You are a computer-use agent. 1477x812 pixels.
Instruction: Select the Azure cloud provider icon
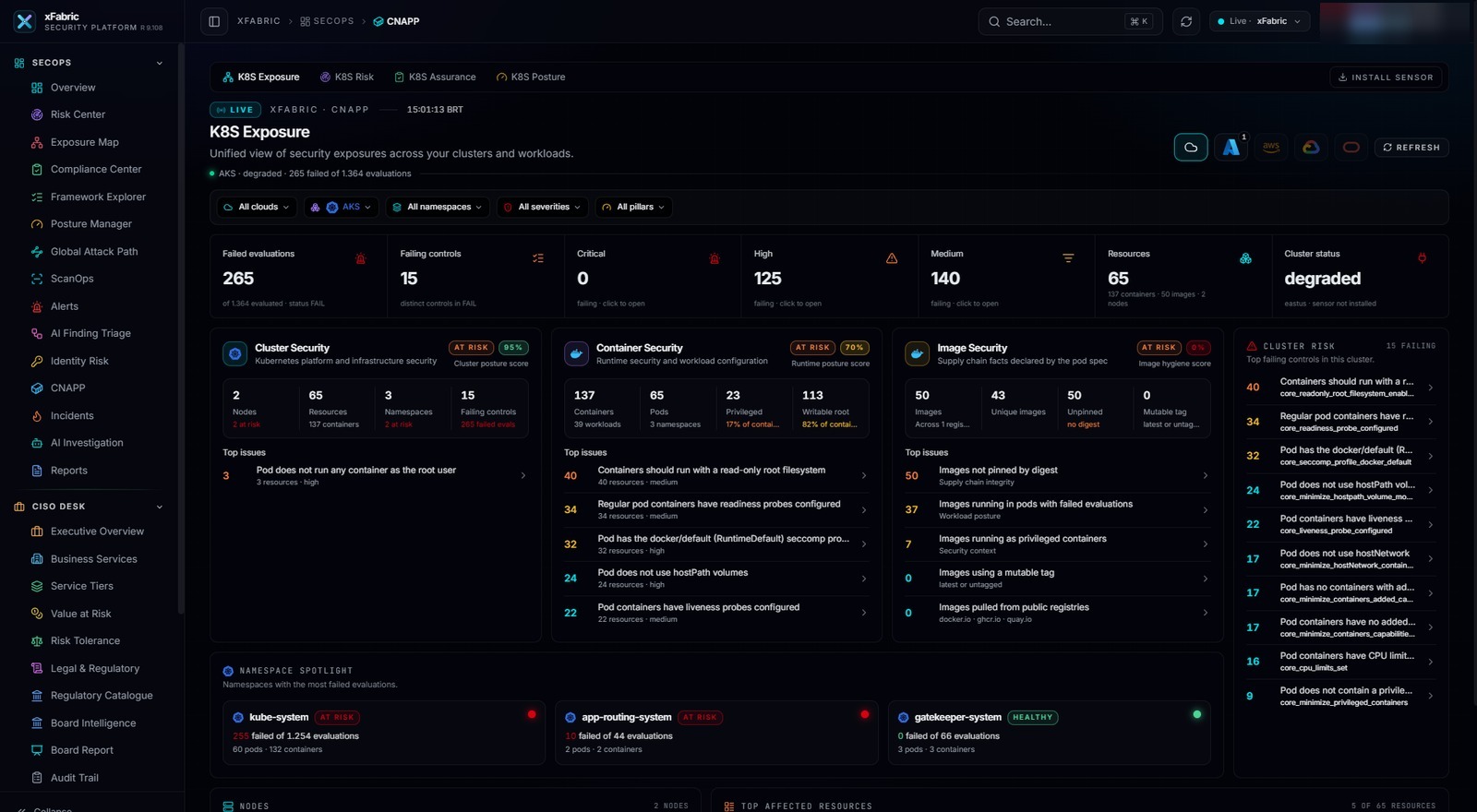(1231, 147)
